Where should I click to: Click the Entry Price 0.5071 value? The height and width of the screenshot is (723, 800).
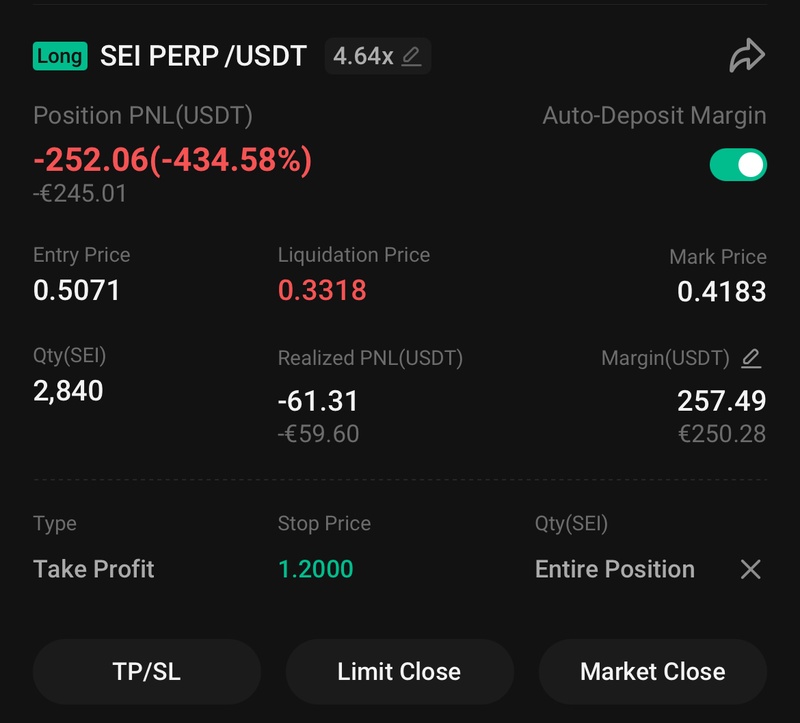click(x=77, y=291)
